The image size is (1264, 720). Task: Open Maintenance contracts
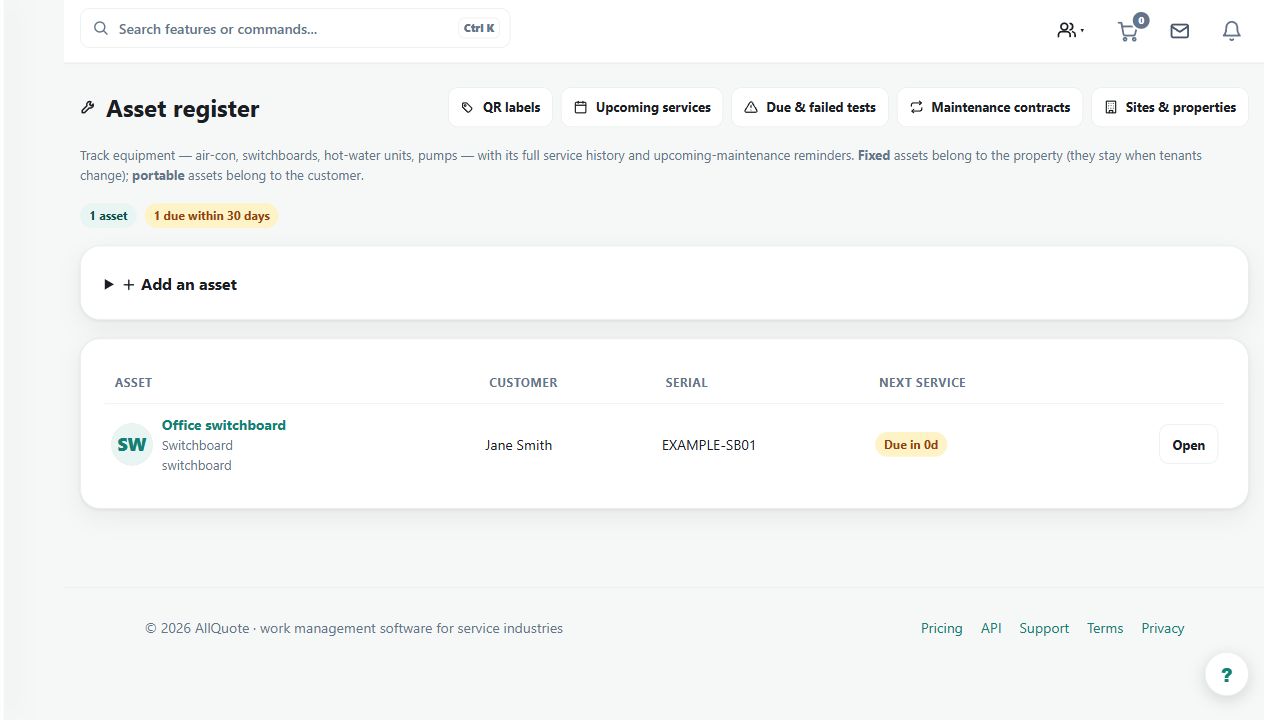(x=990, y=107)
